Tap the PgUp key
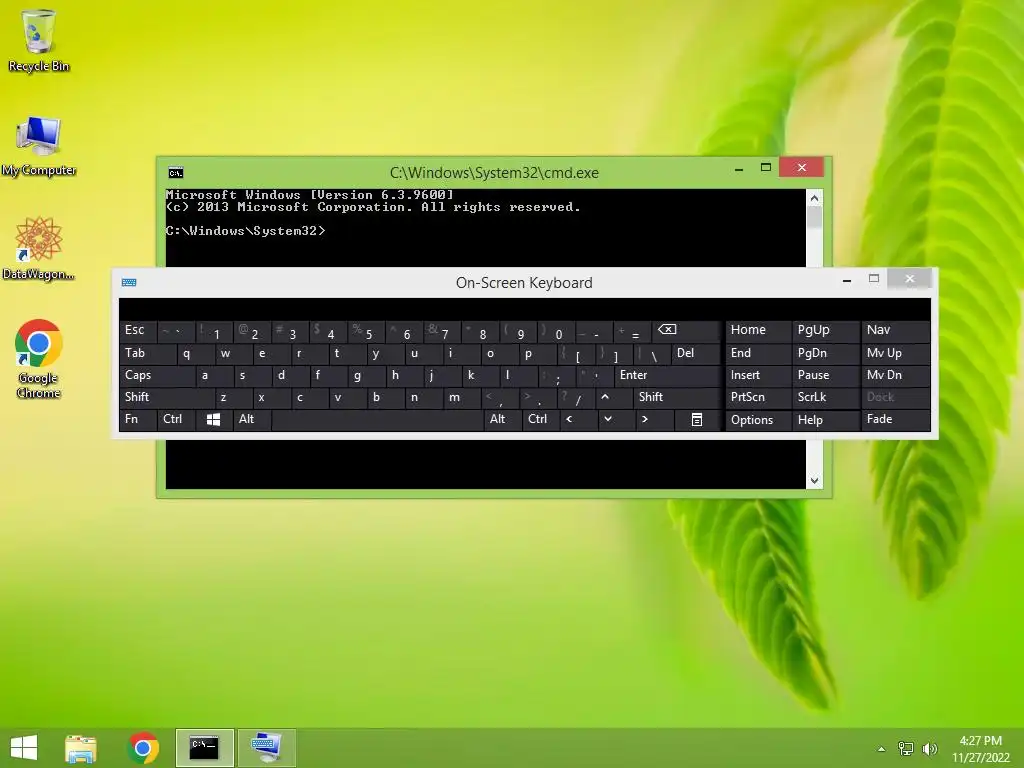Screen dimensions: 1024x768 tap(825, 330)
